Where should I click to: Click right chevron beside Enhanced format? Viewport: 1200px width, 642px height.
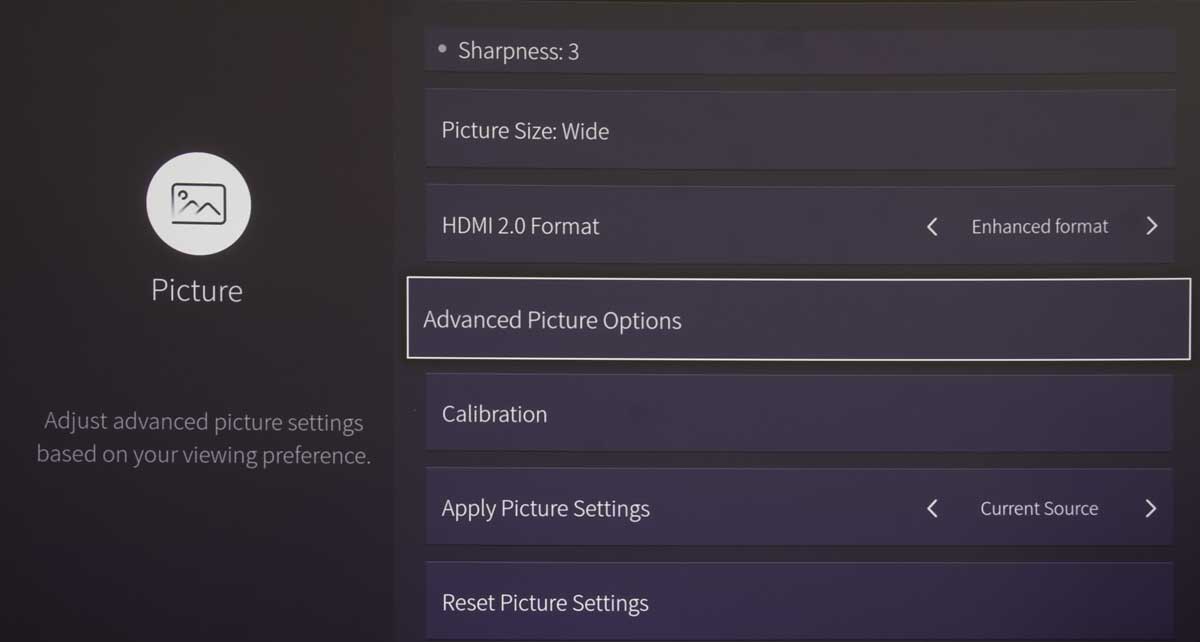1151,226
